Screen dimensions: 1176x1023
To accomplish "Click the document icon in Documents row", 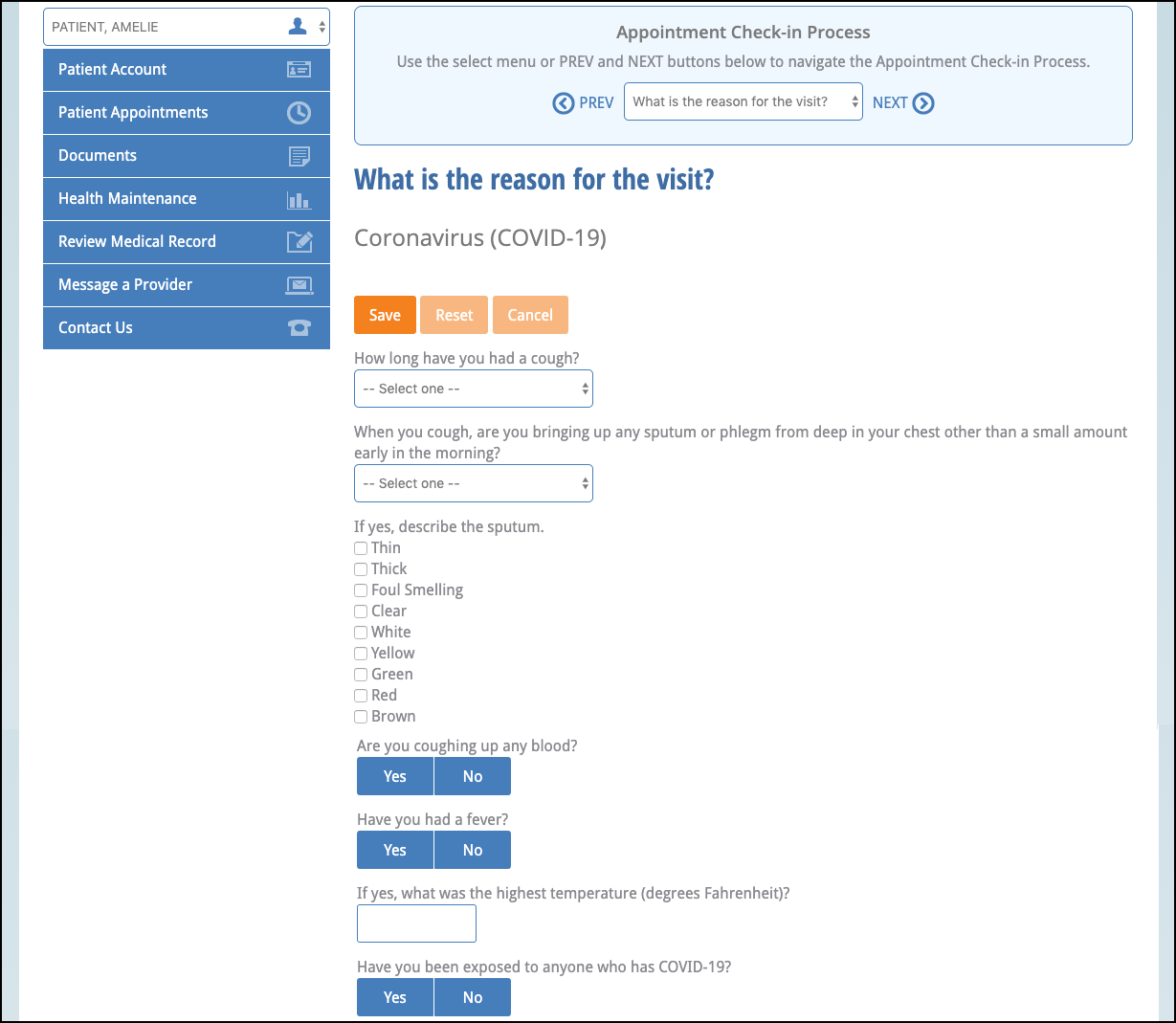I will [299, 156].
